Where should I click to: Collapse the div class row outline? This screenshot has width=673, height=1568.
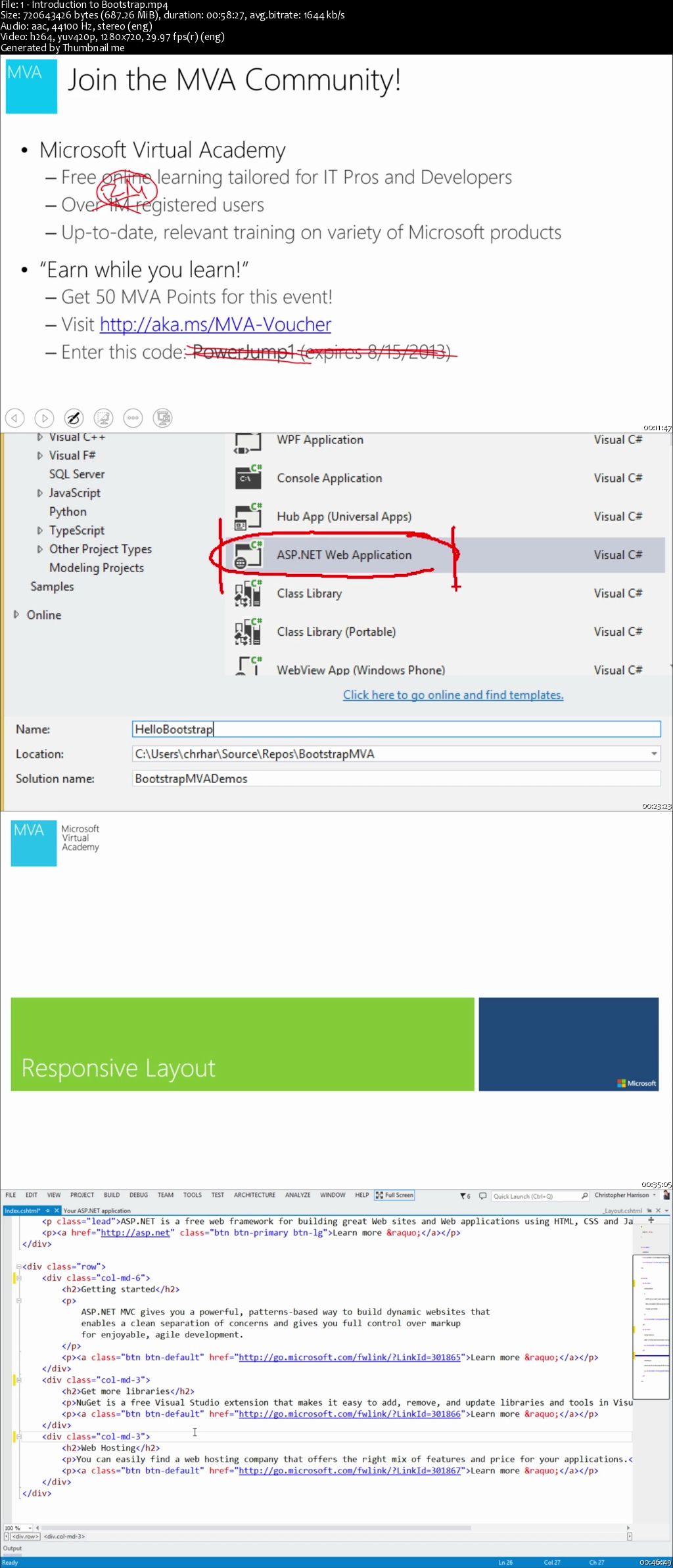coord(18,1266)
